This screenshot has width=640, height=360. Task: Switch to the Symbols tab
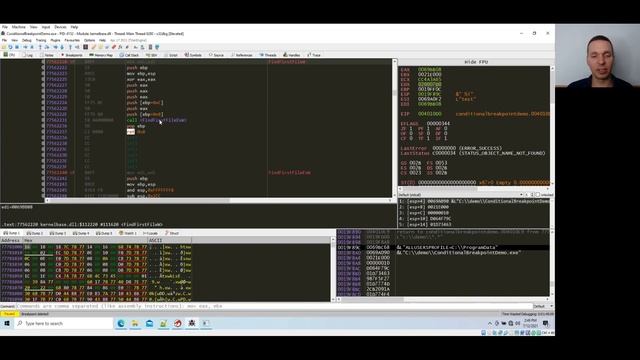pos(193,55)
